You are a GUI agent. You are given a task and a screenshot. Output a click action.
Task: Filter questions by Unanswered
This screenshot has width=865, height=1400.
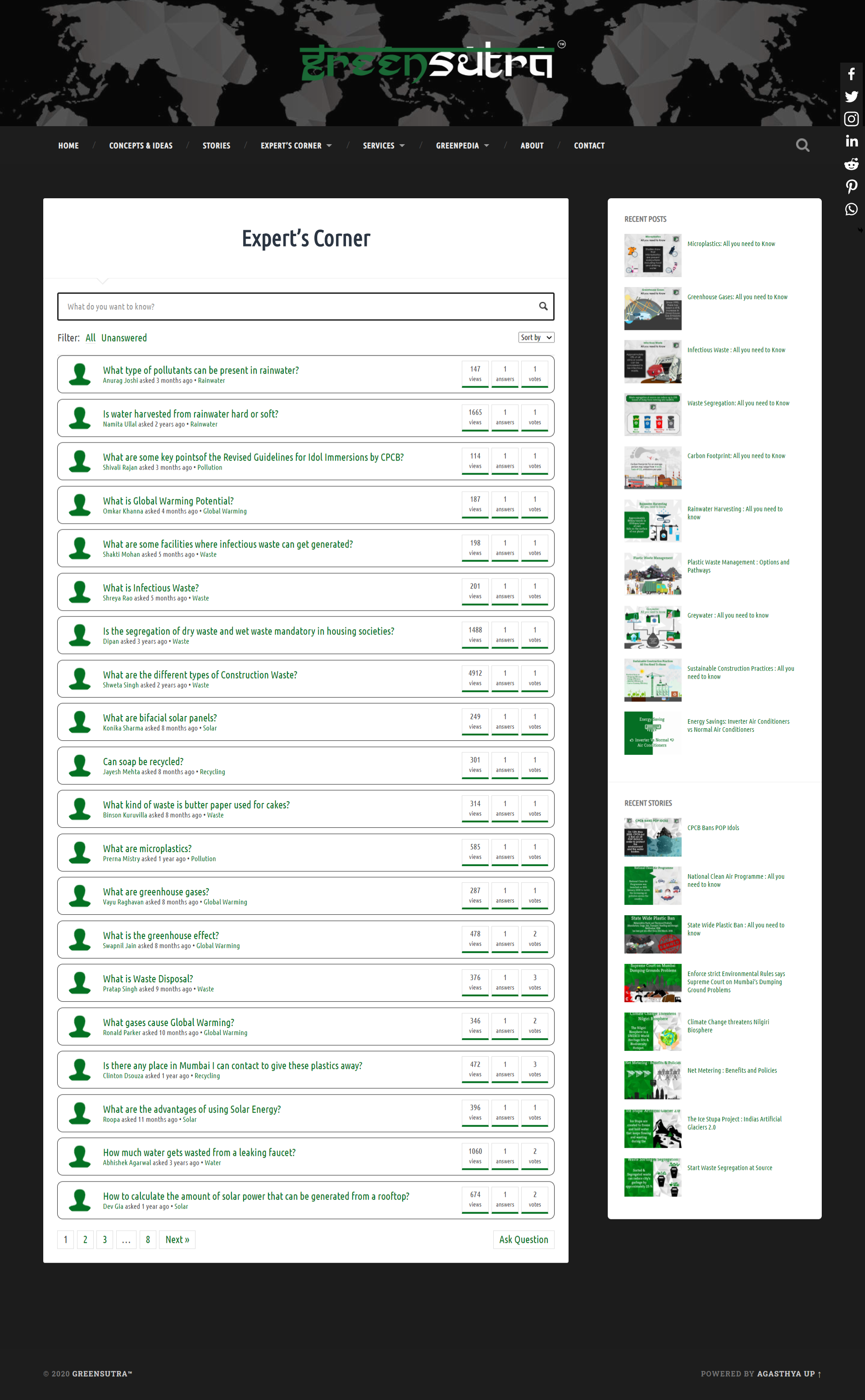(x=123, y=338)
